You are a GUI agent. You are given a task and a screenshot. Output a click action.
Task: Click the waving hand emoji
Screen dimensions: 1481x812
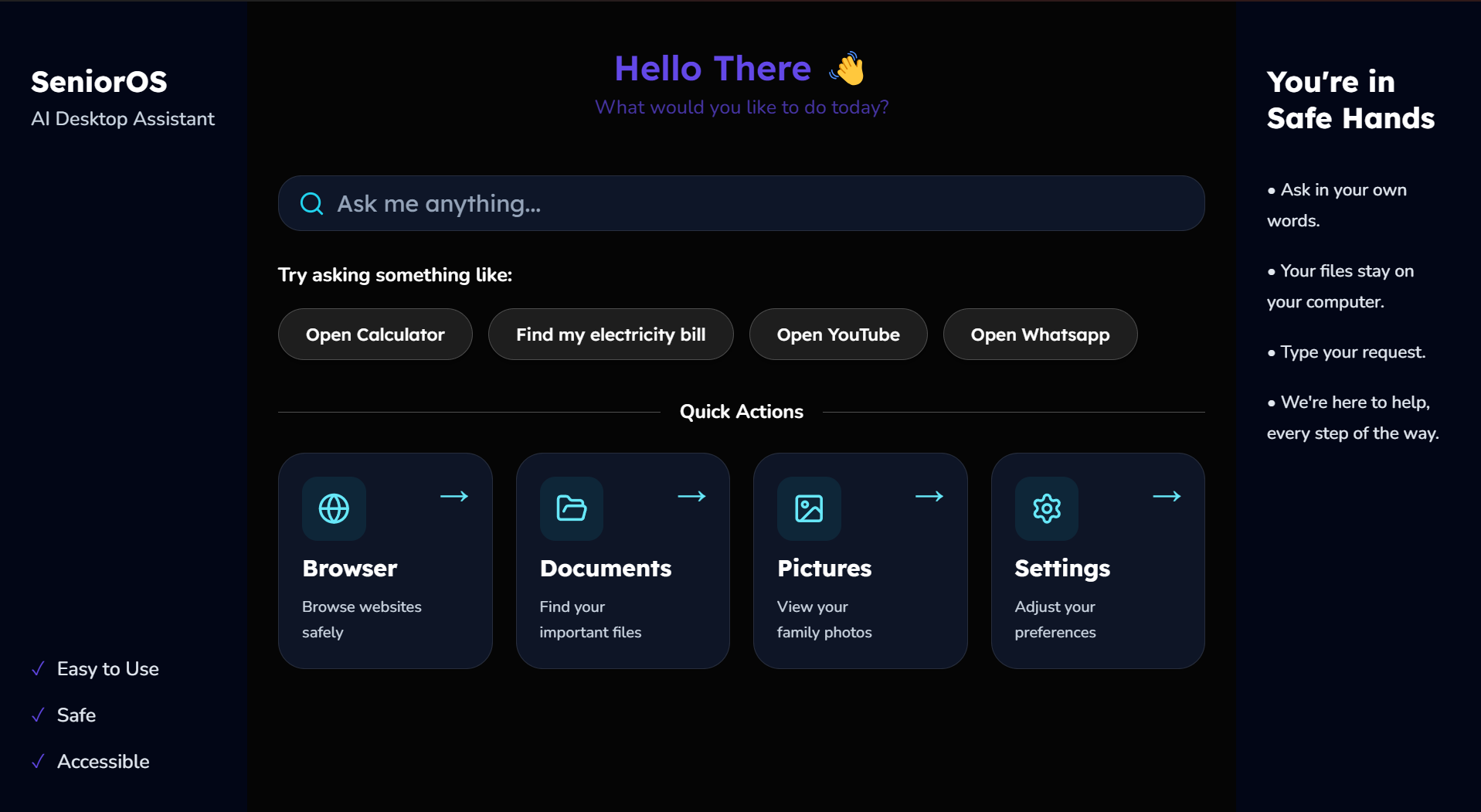pyautogui.click(x=847, y=68)
